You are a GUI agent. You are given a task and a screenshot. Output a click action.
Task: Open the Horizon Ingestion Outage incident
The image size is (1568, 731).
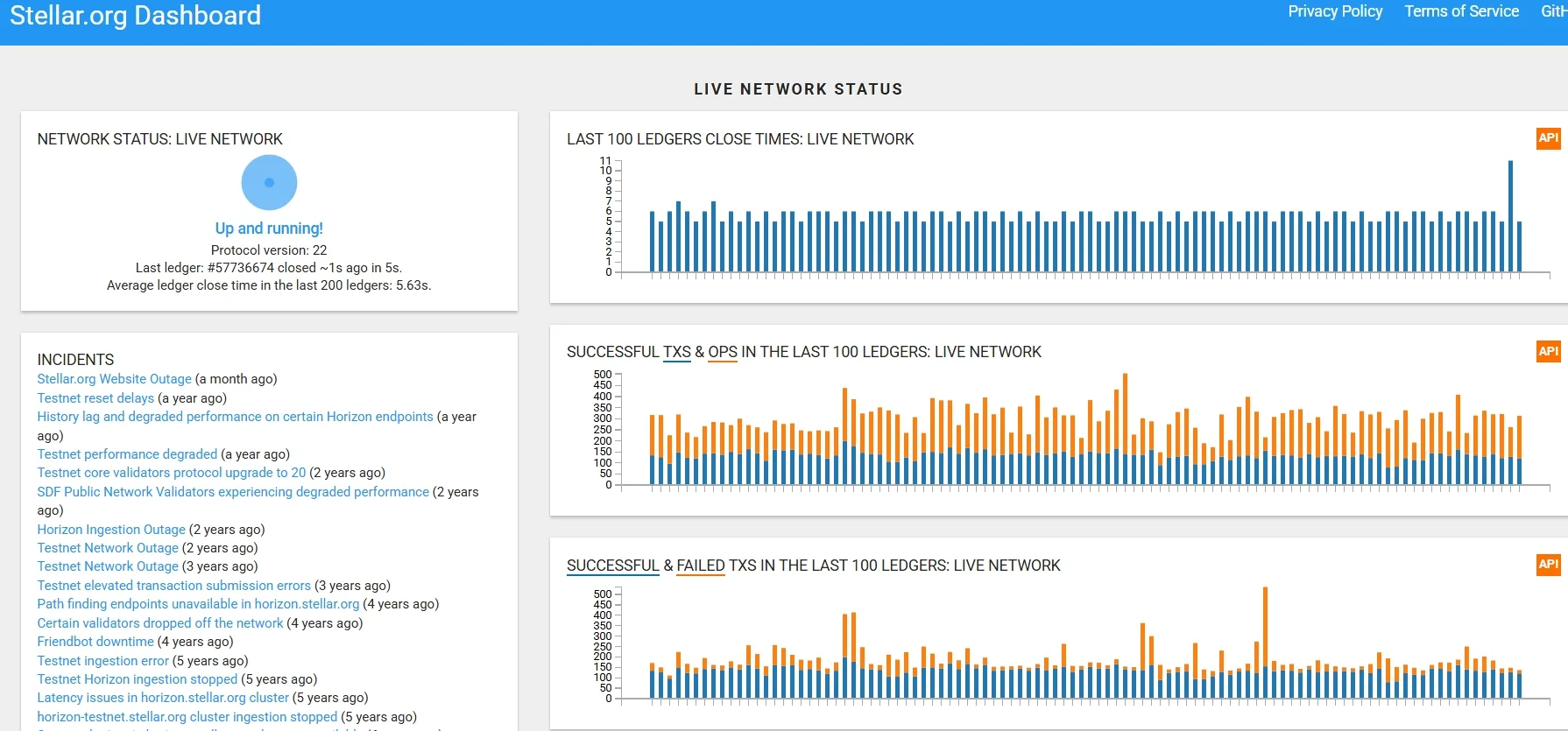111,530
